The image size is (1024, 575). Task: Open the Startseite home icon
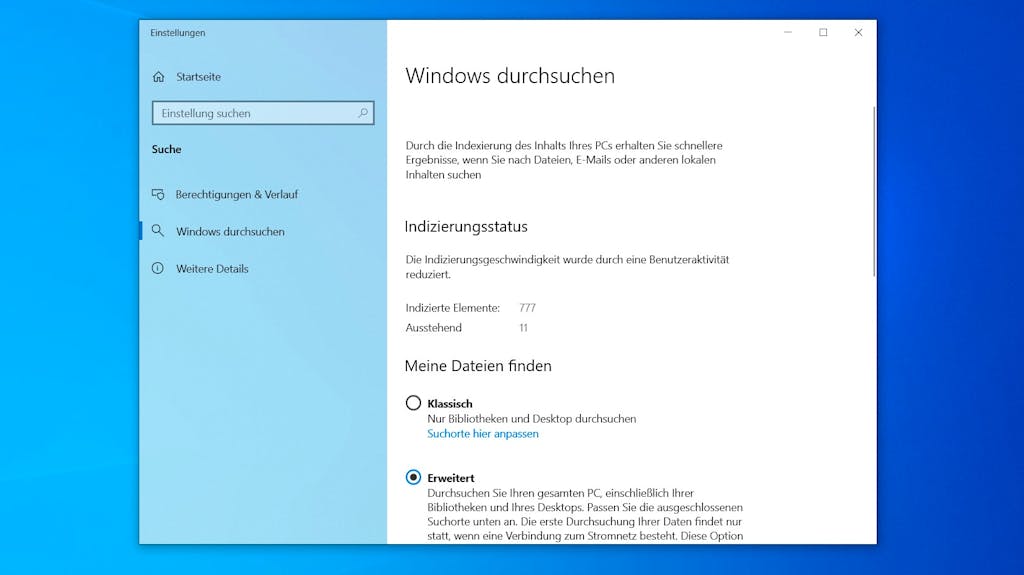tap(159, 77)
